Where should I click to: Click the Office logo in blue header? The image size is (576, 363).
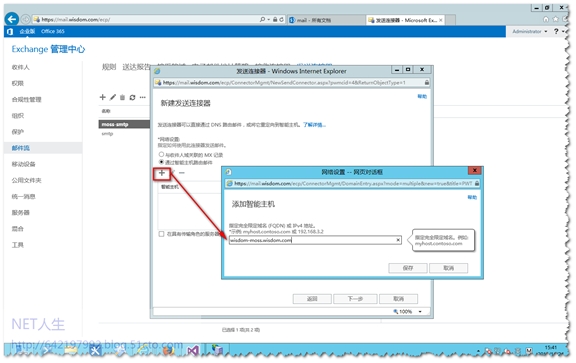tap(10, 32)
